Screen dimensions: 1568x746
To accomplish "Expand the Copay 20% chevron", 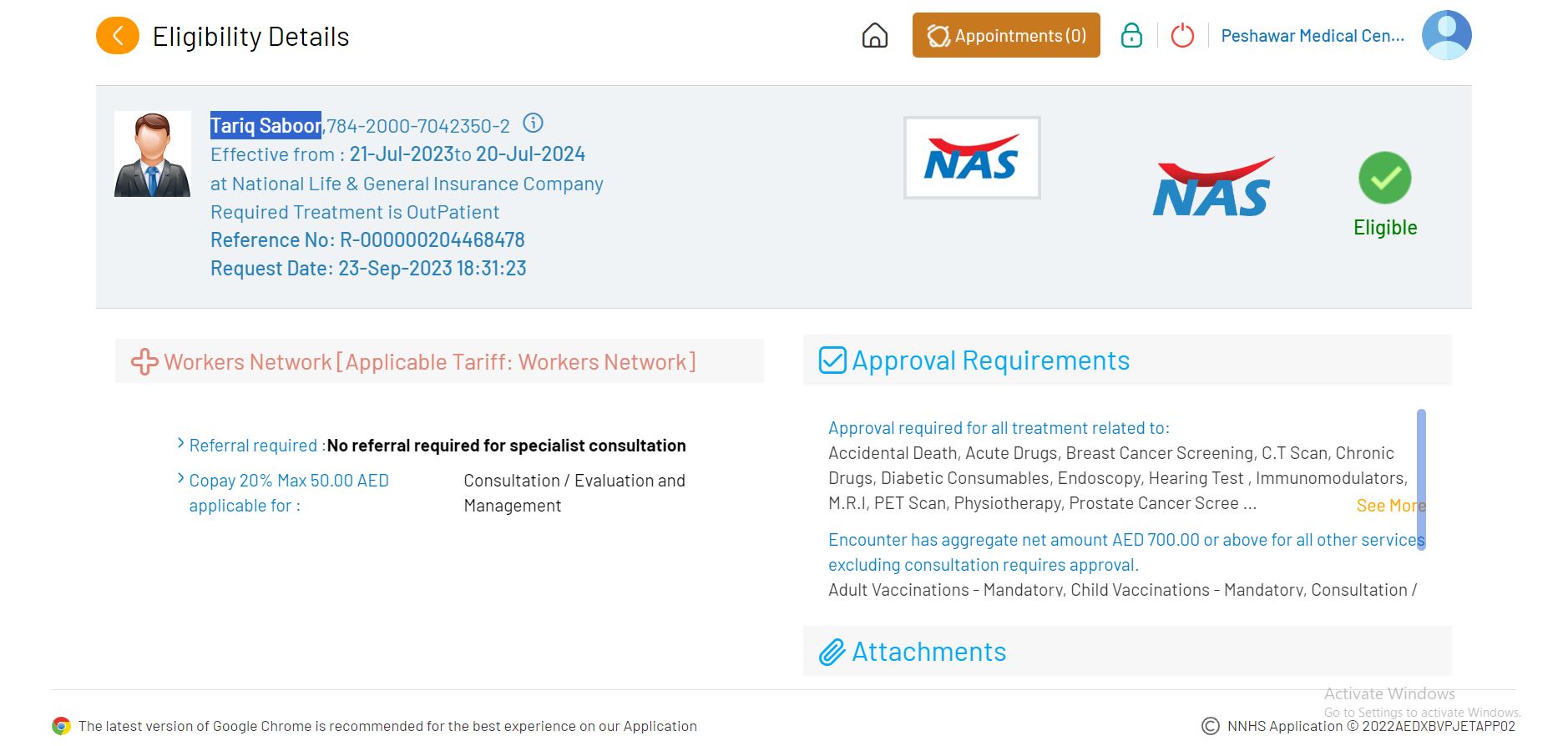I will [x=180, y=479].
